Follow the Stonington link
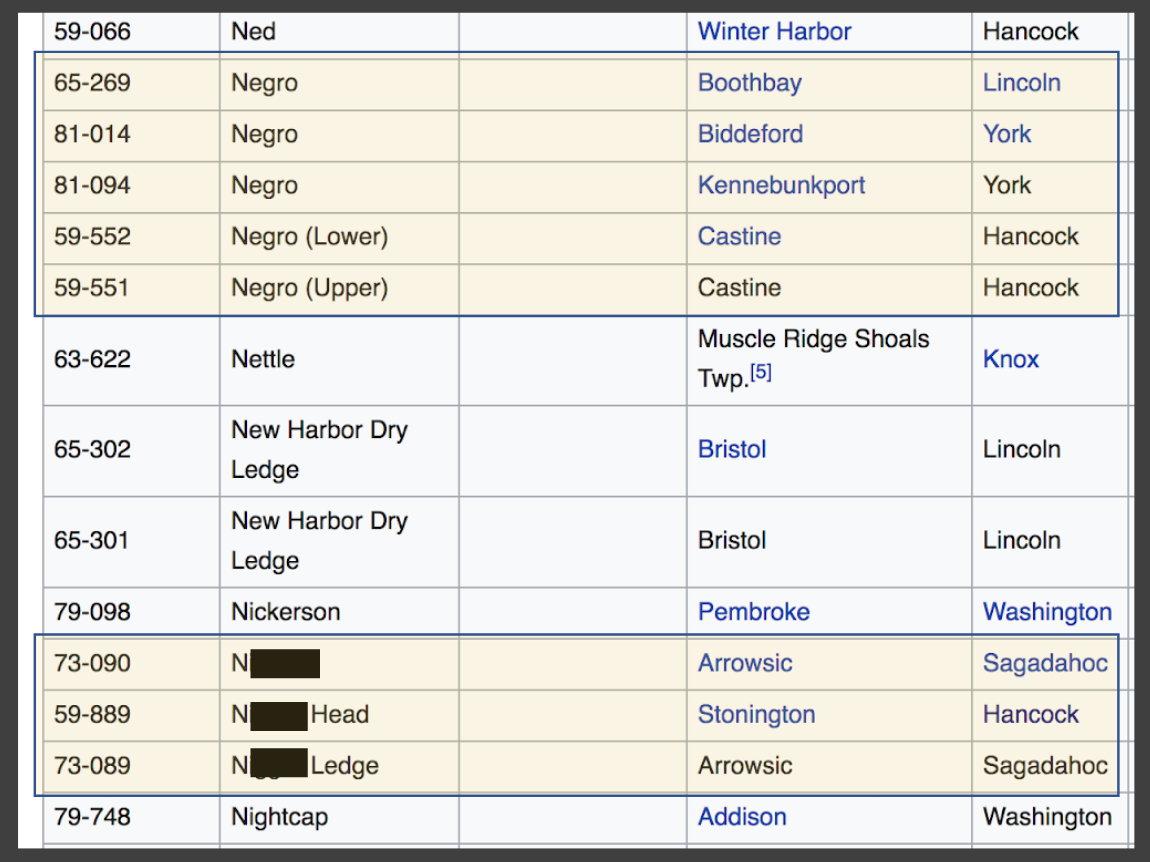 pos(756,714)
